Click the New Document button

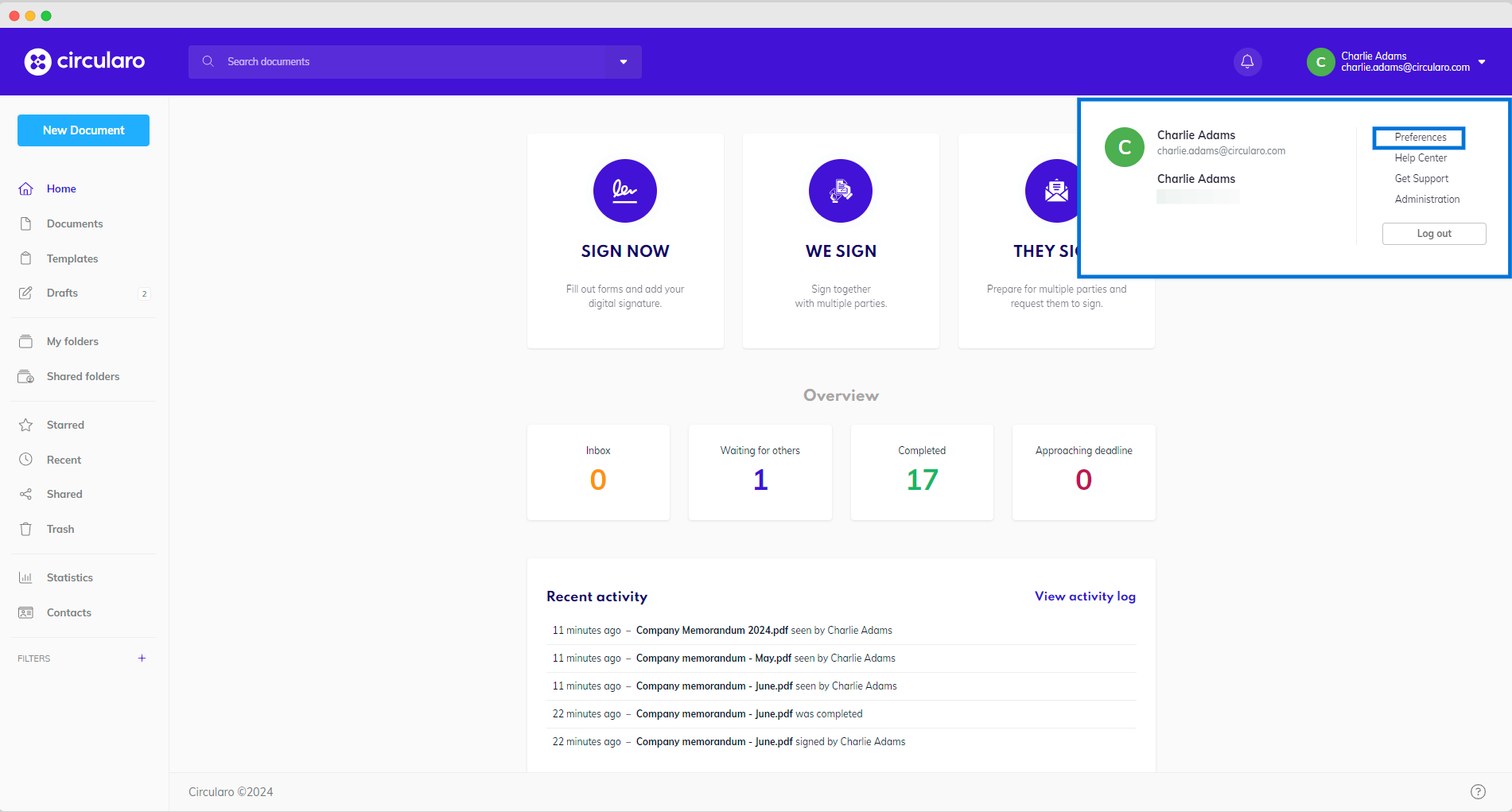84,130
